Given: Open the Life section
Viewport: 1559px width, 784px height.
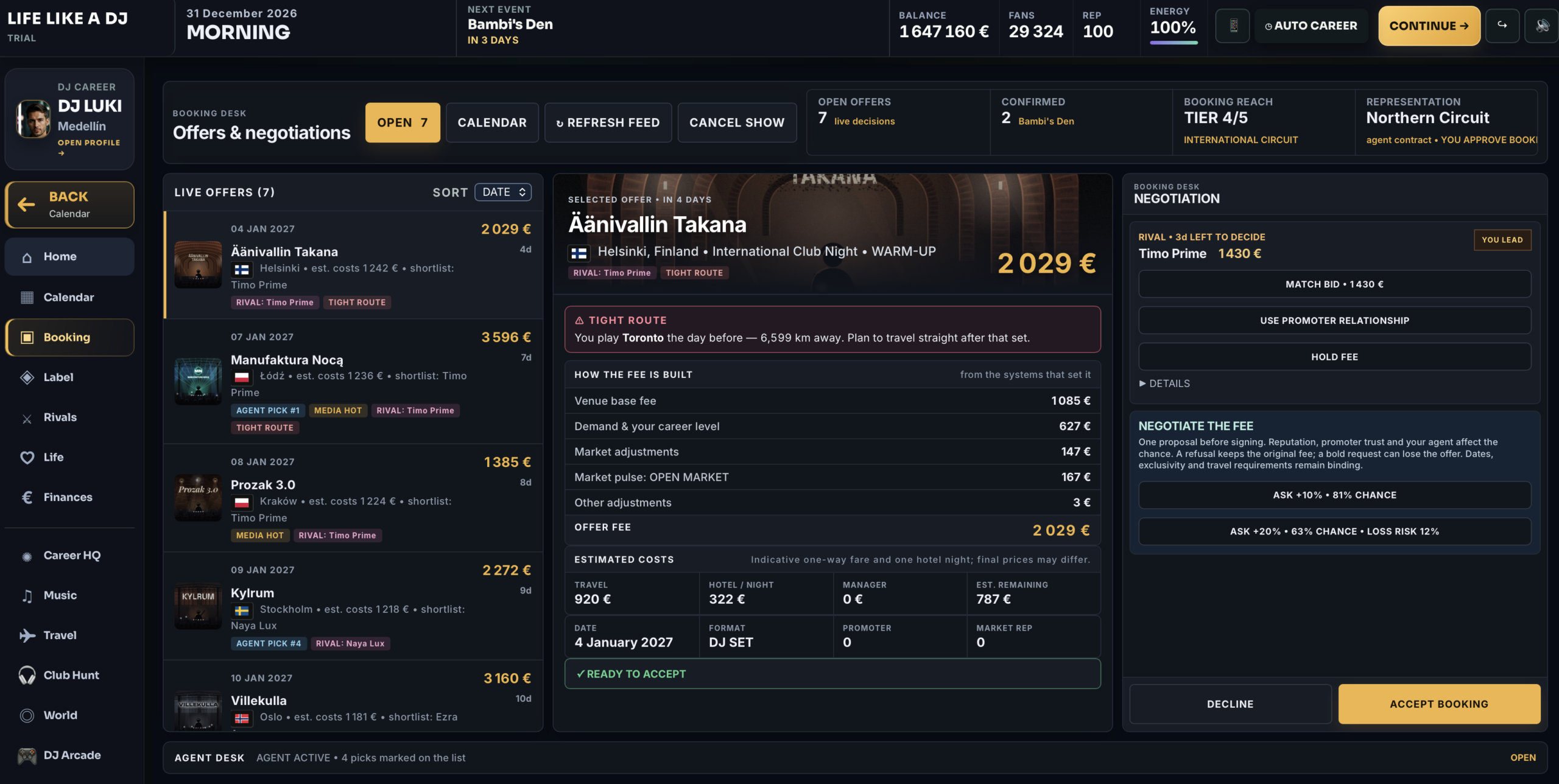Looking at the screenshot, I should (69, 457).
